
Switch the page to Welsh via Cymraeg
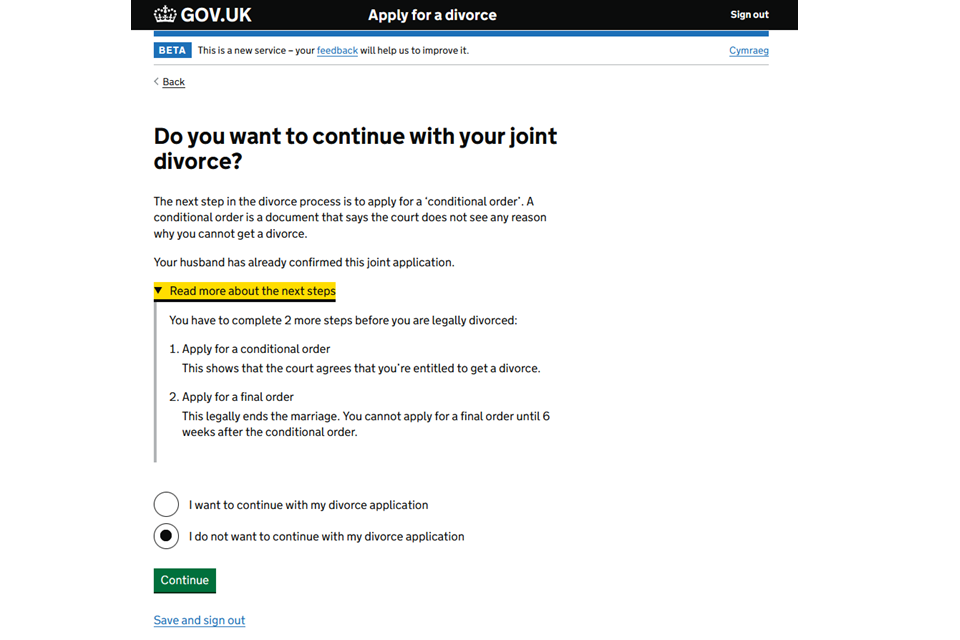pyautogui.click(x=748, y=50)
